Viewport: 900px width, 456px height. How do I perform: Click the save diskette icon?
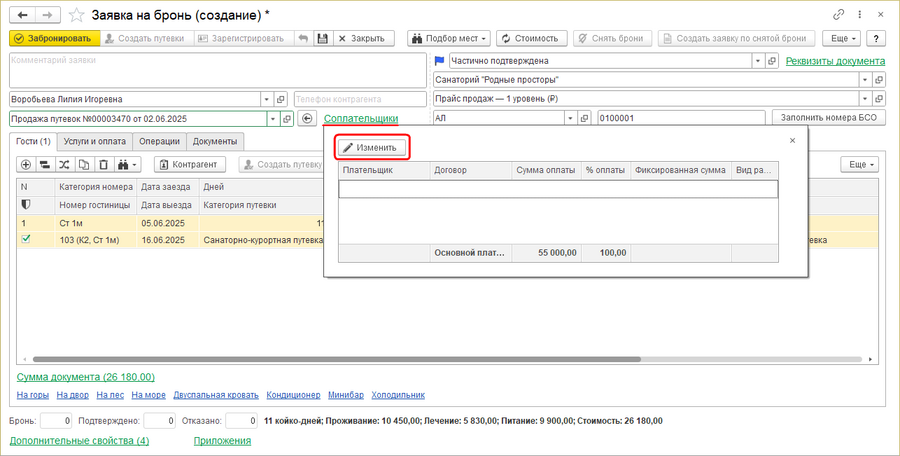(x=322, y=38)
